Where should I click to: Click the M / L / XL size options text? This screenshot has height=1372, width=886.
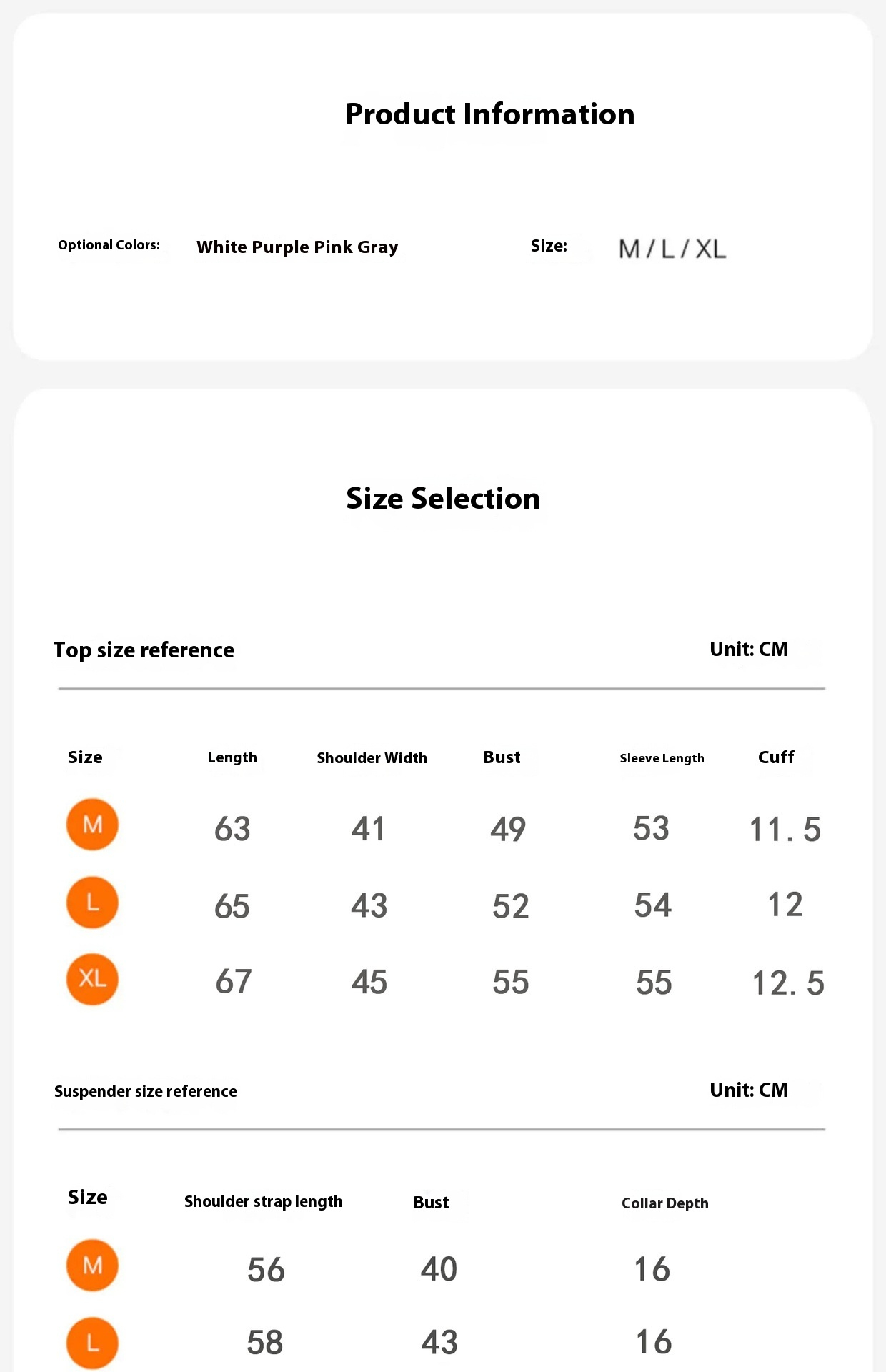(x=672, y=249)
